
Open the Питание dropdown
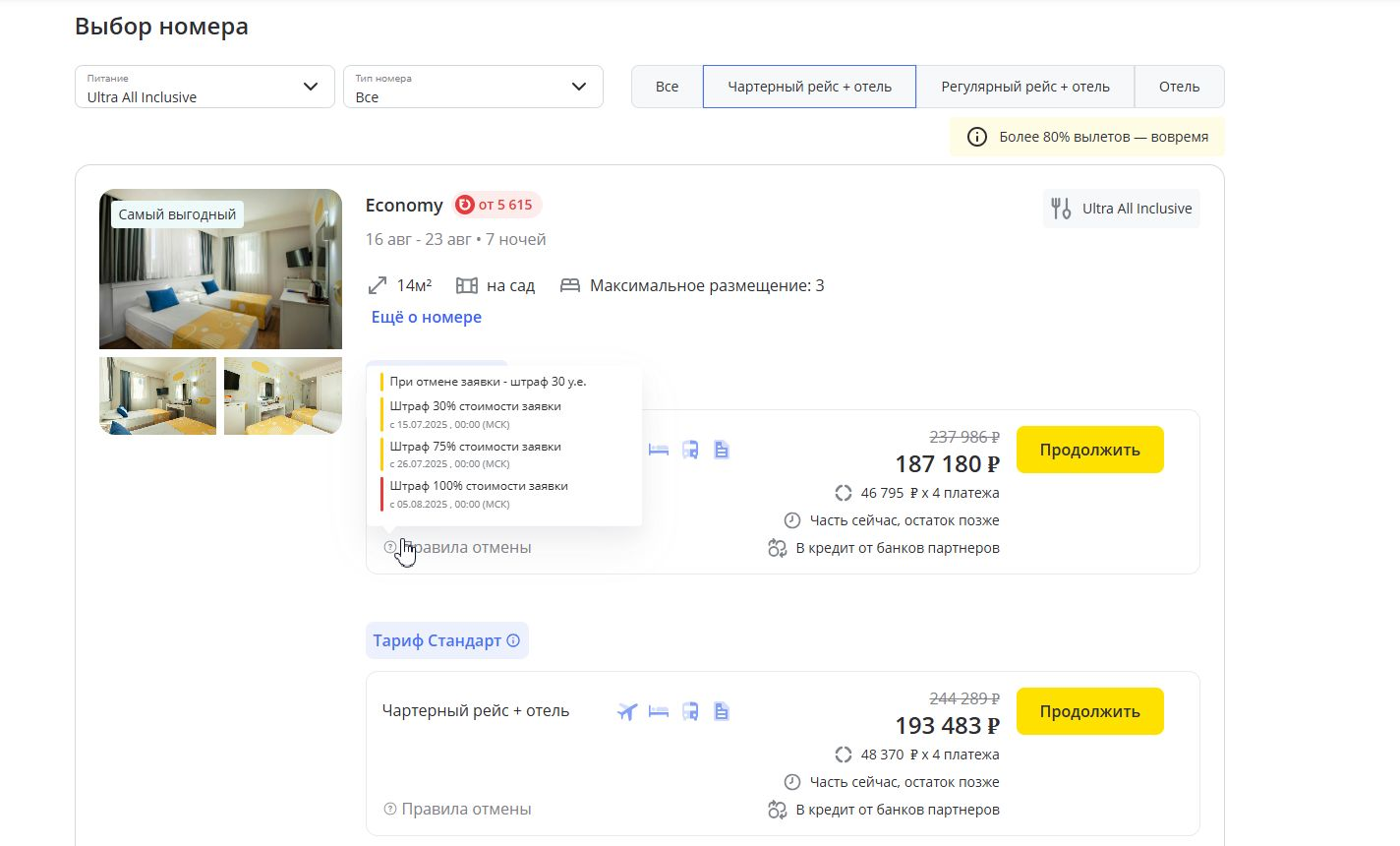(204, 87)
